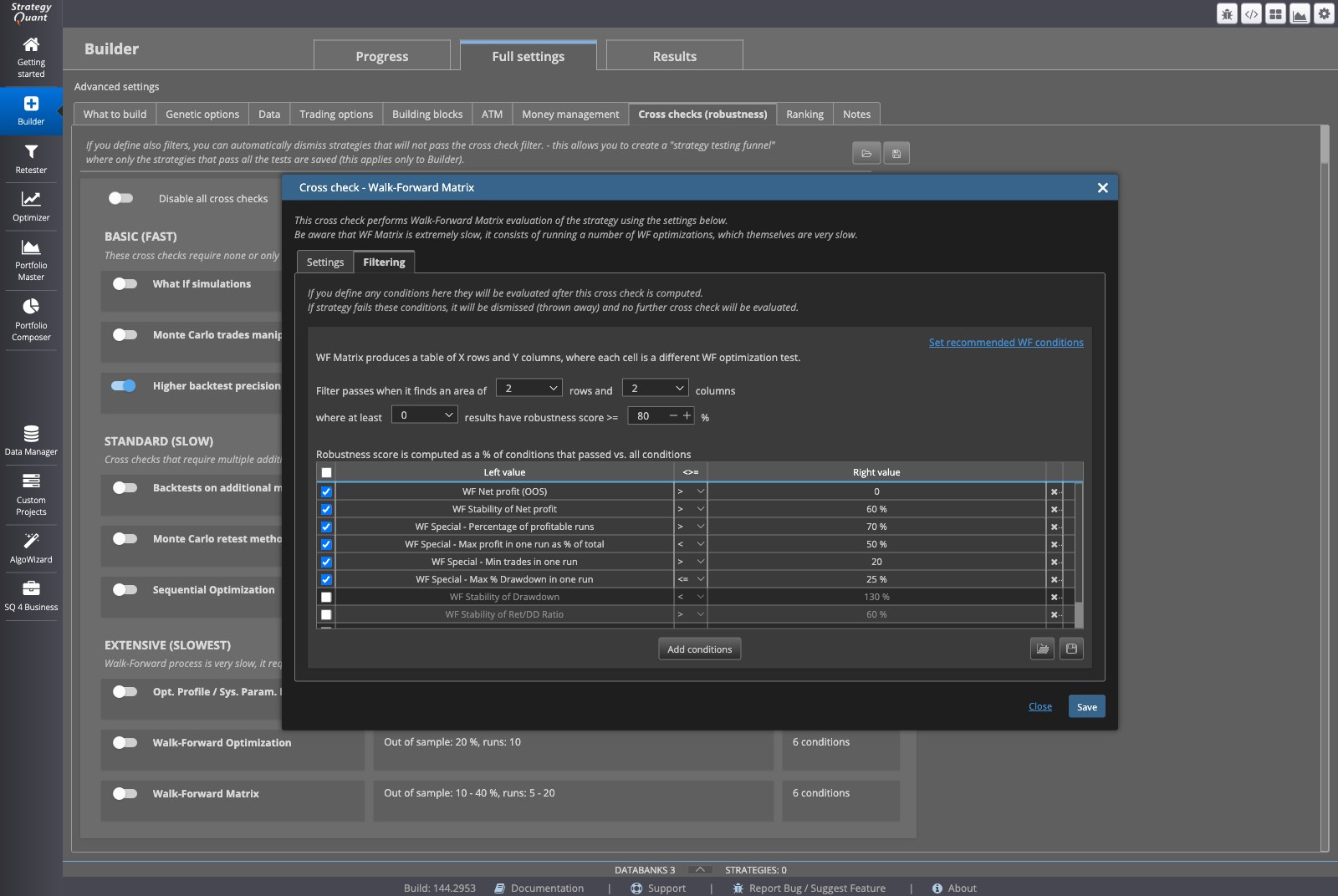
Task: Switch to Money management tab
Action: pyautogui.click(x=570, y=114)
